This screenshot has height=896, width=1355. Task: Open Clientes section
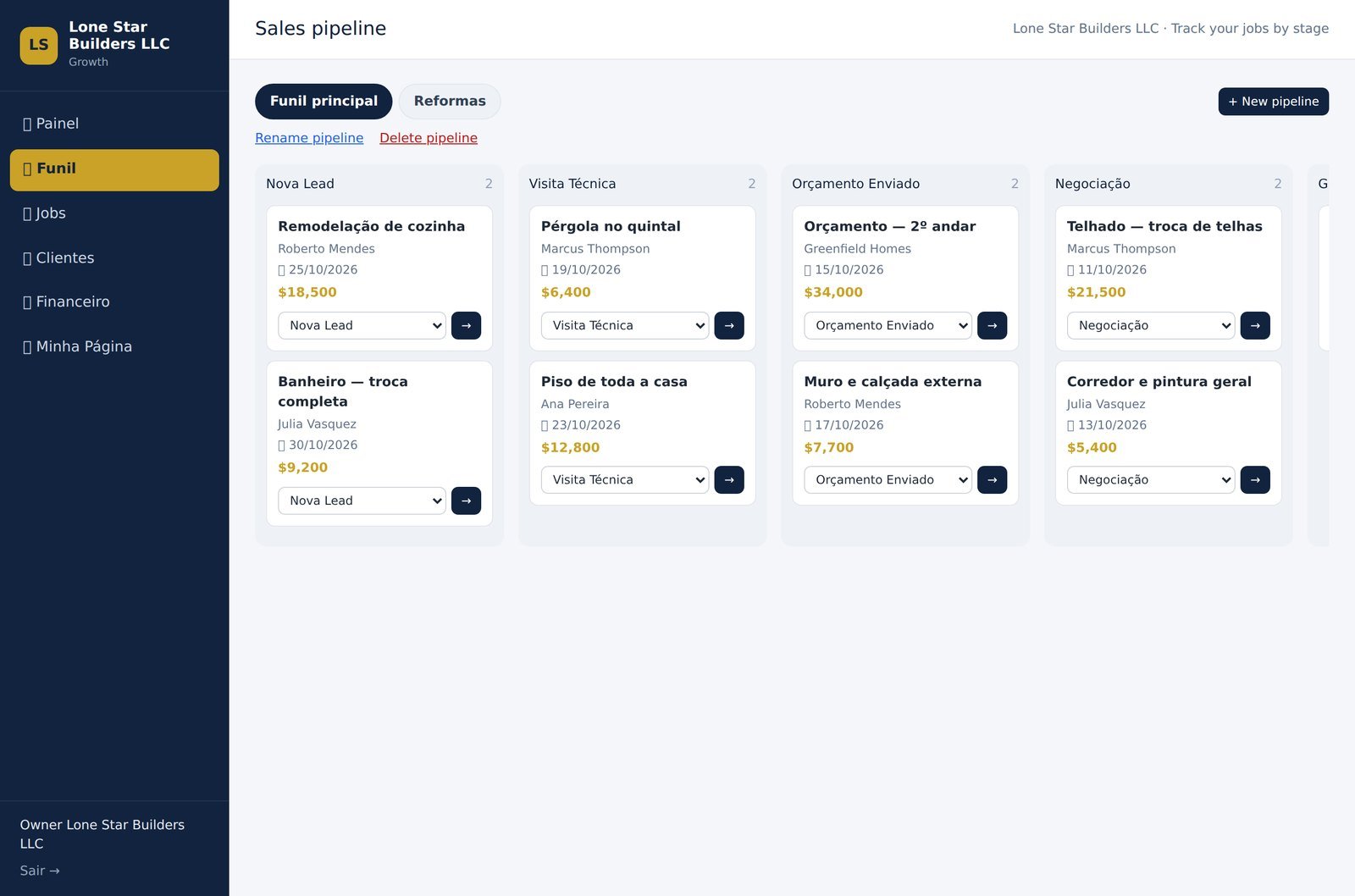click(x=114, y=257)
